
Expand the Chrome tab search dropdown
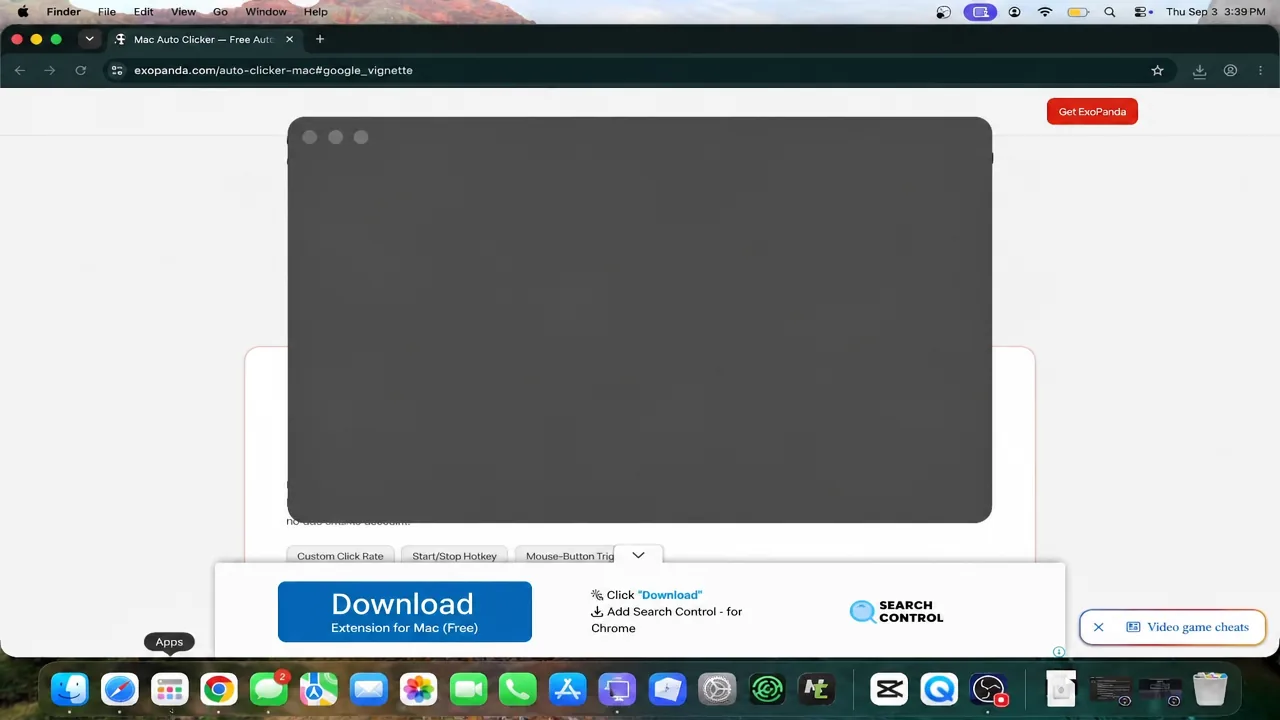[x=89, y=39]
